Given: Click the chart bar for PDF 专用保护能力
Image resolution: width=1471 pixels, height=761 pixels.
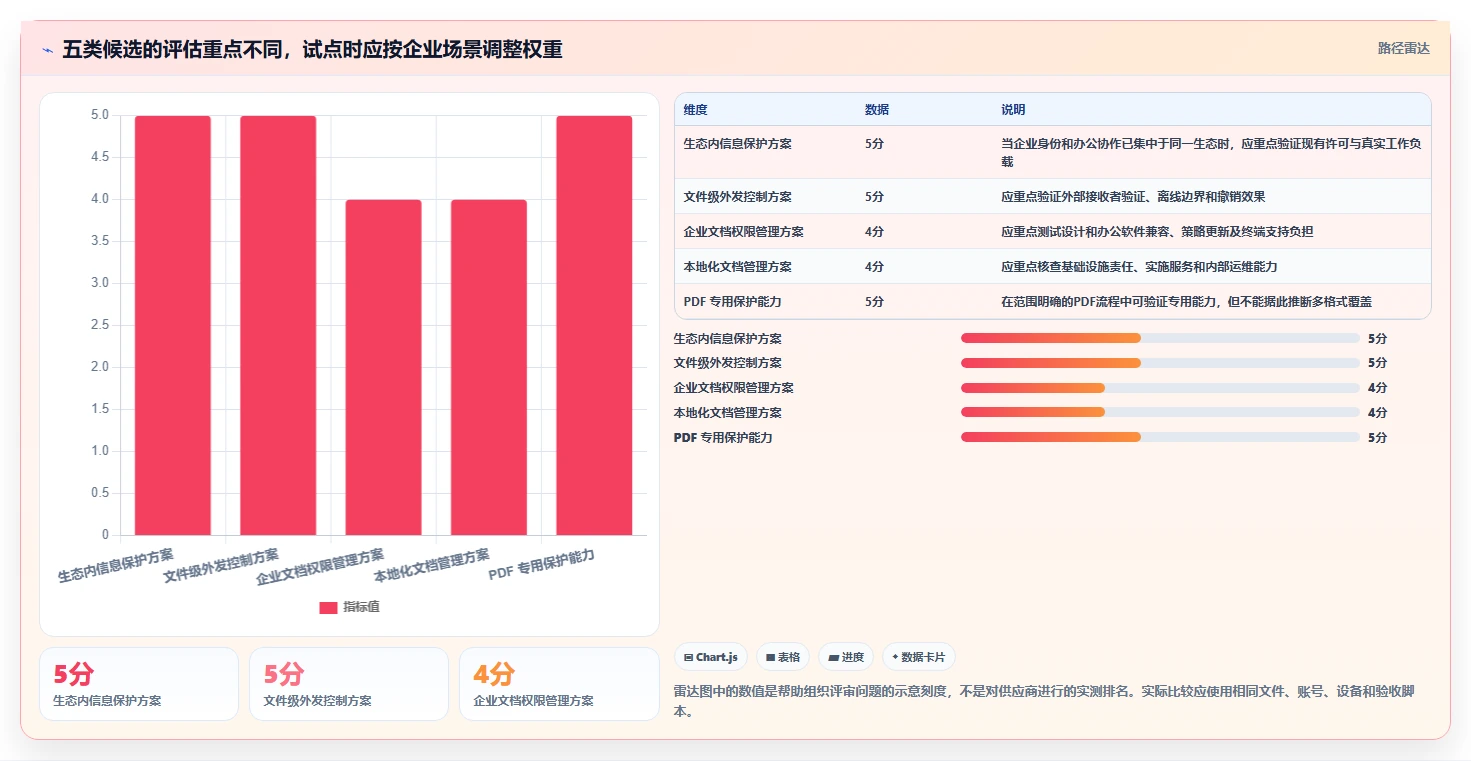Looking at the screenshot, I should point(594,325).
